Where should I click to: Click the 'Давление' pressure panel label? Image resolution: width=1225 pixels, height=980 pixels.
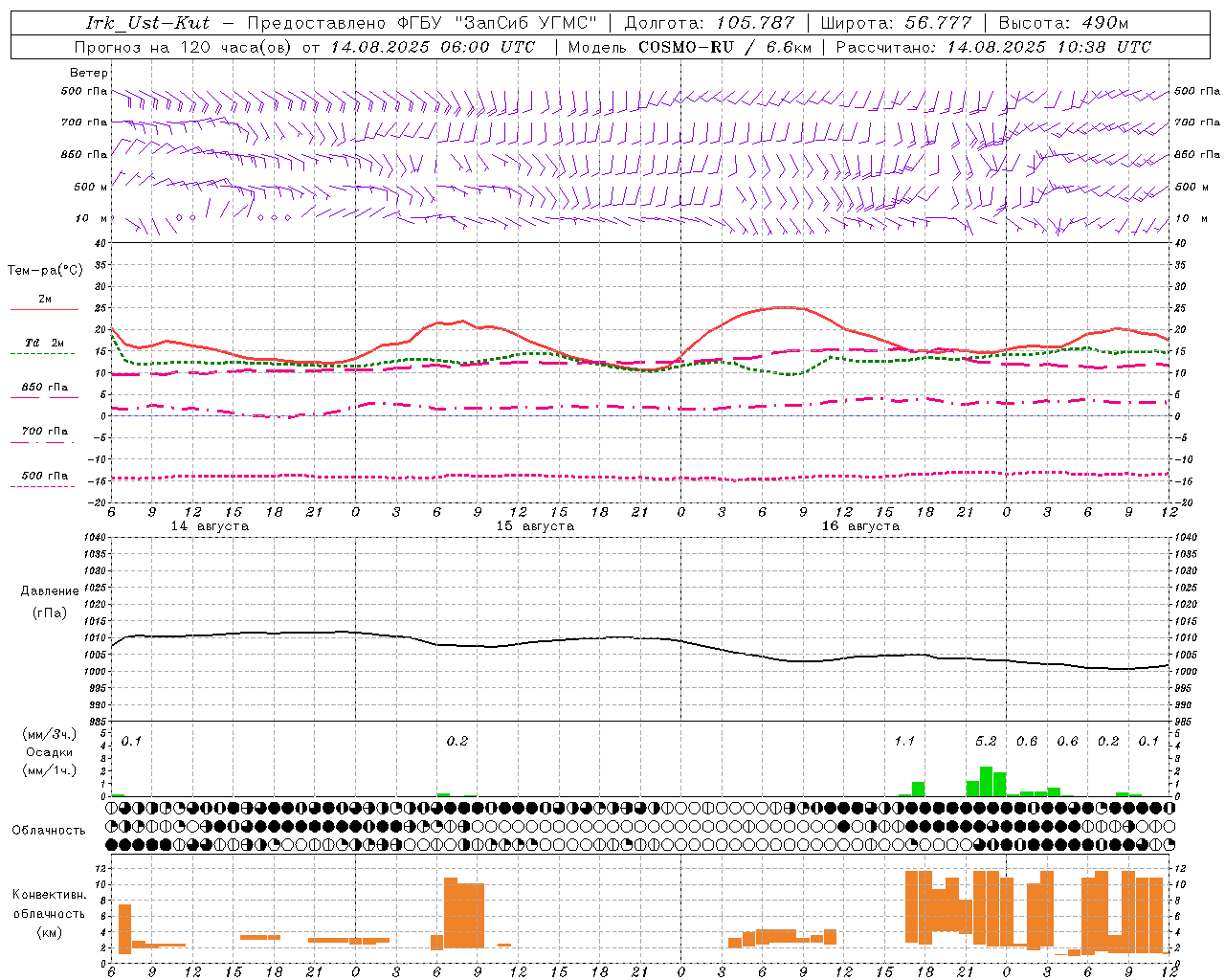(50, 591)
